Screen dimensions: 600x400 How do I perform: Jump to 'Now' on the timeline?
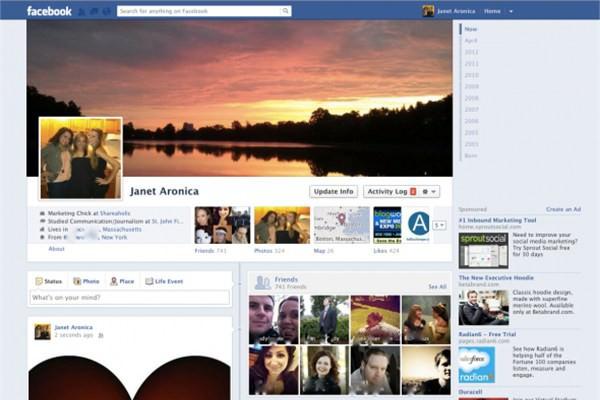click(x=471, y=29)
